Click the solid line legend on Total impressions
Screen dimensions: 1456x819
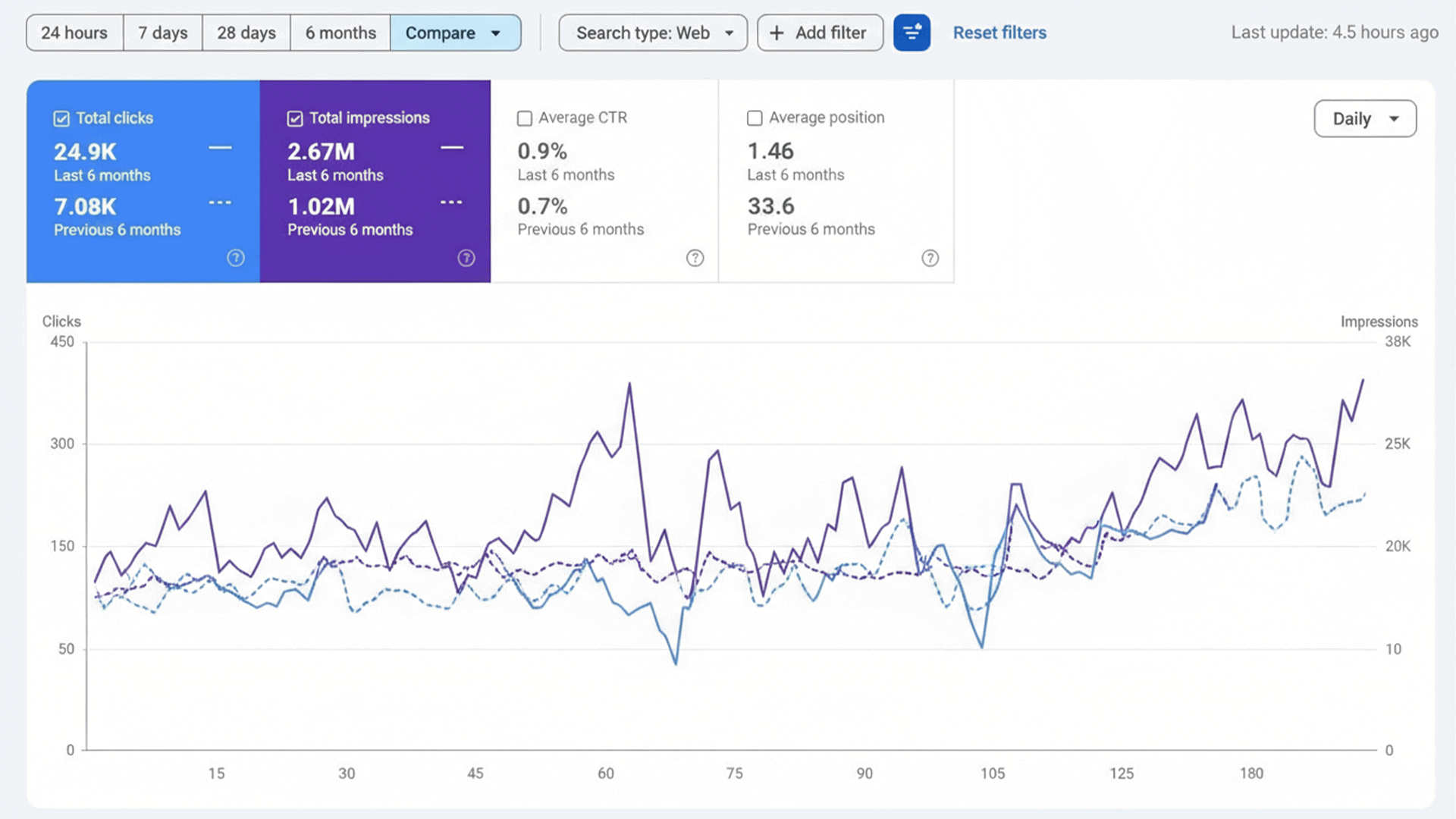452,148
